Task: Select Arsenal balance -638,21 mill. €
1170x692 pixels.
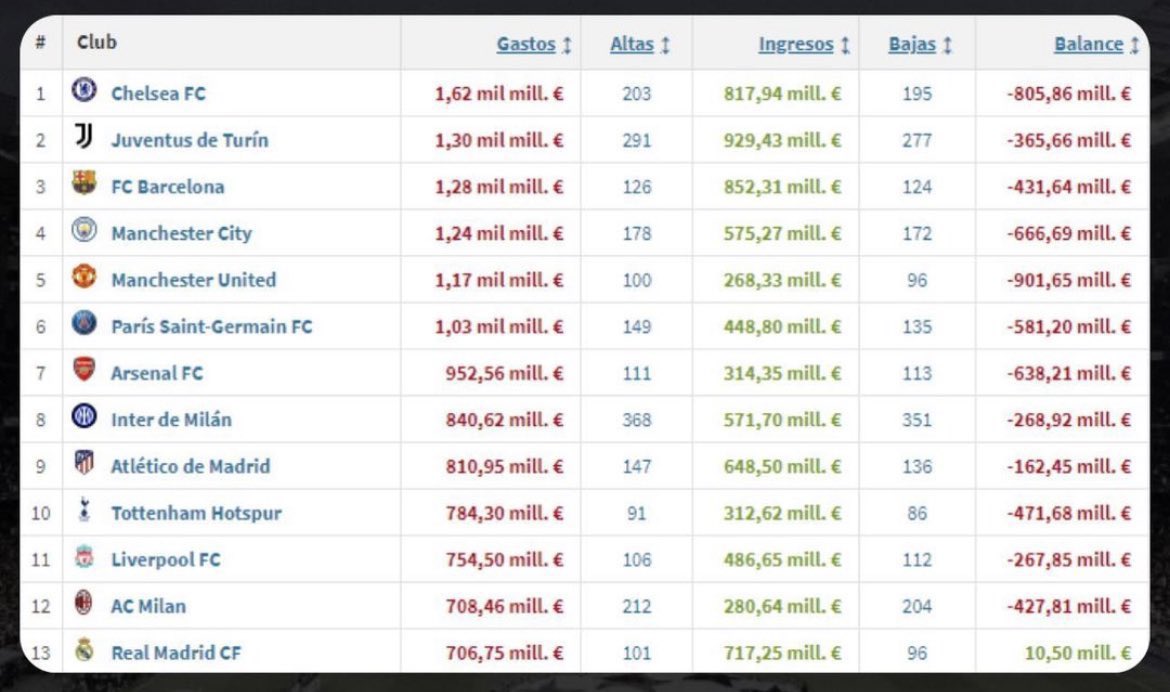Action: tap(1069, 373)
